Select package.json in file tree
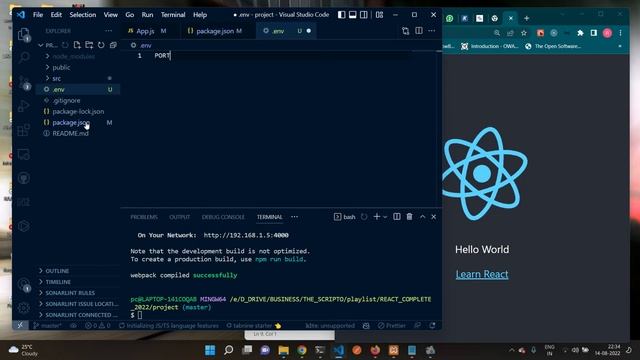Screen dimensions: 640x360 click(71, 122)
